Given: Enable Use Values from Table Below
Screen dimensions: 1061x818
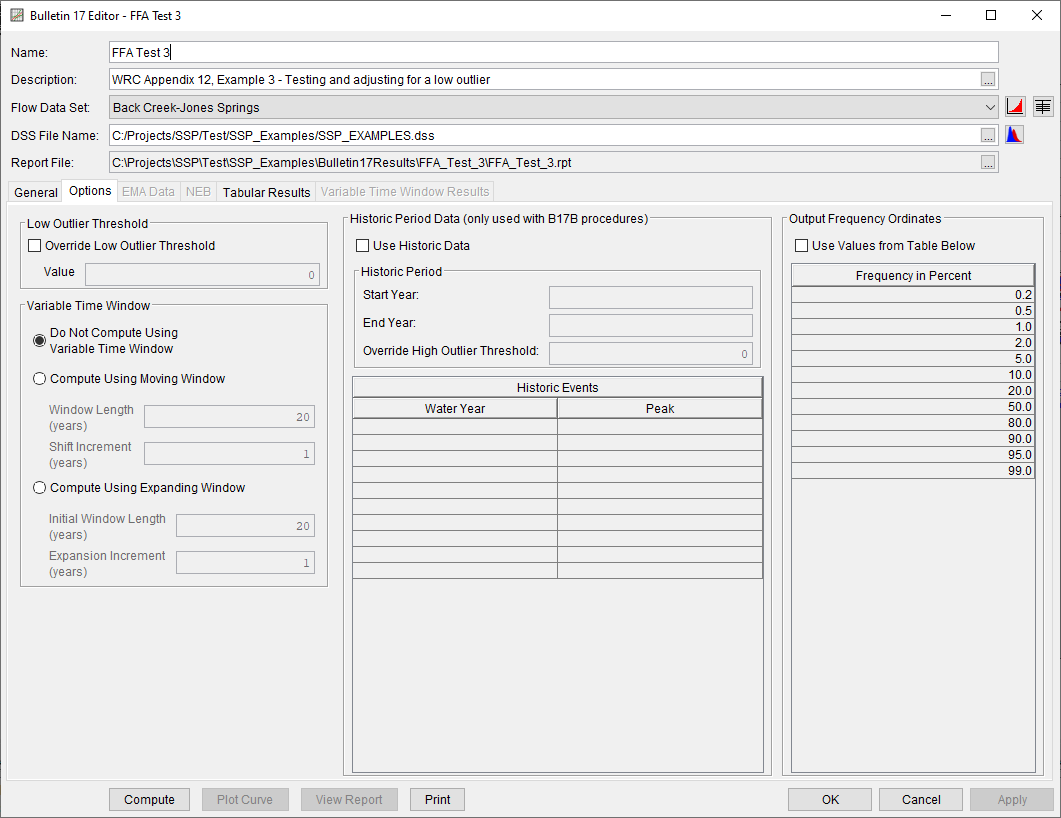Looking at the screenshot, I should point(801,246).
